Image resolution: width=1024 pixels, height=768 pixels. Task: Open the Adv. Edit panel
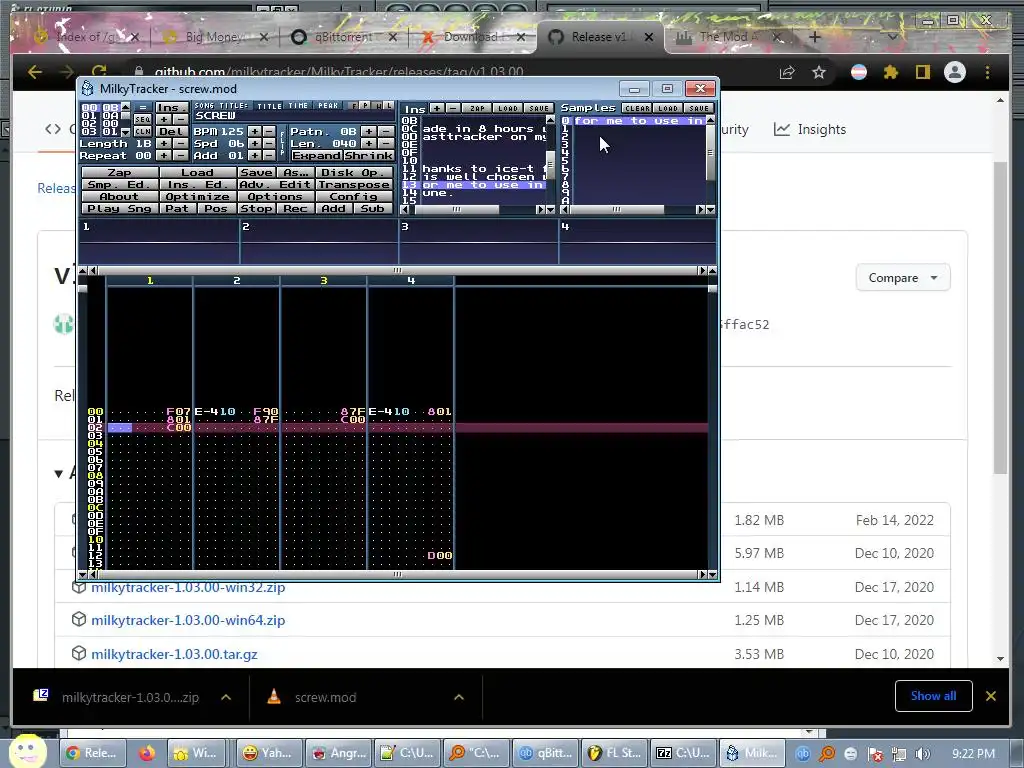pos(276,185)
